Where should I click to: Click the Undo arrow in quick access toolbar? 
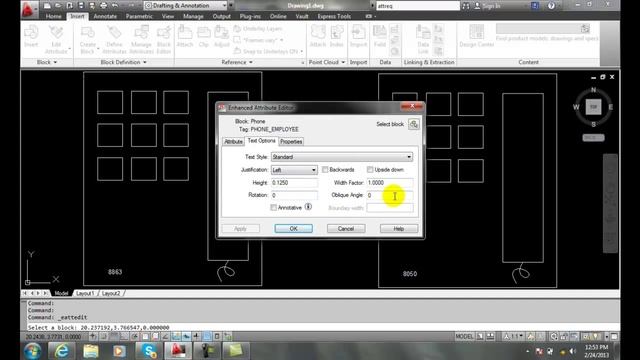click(115, 6)
